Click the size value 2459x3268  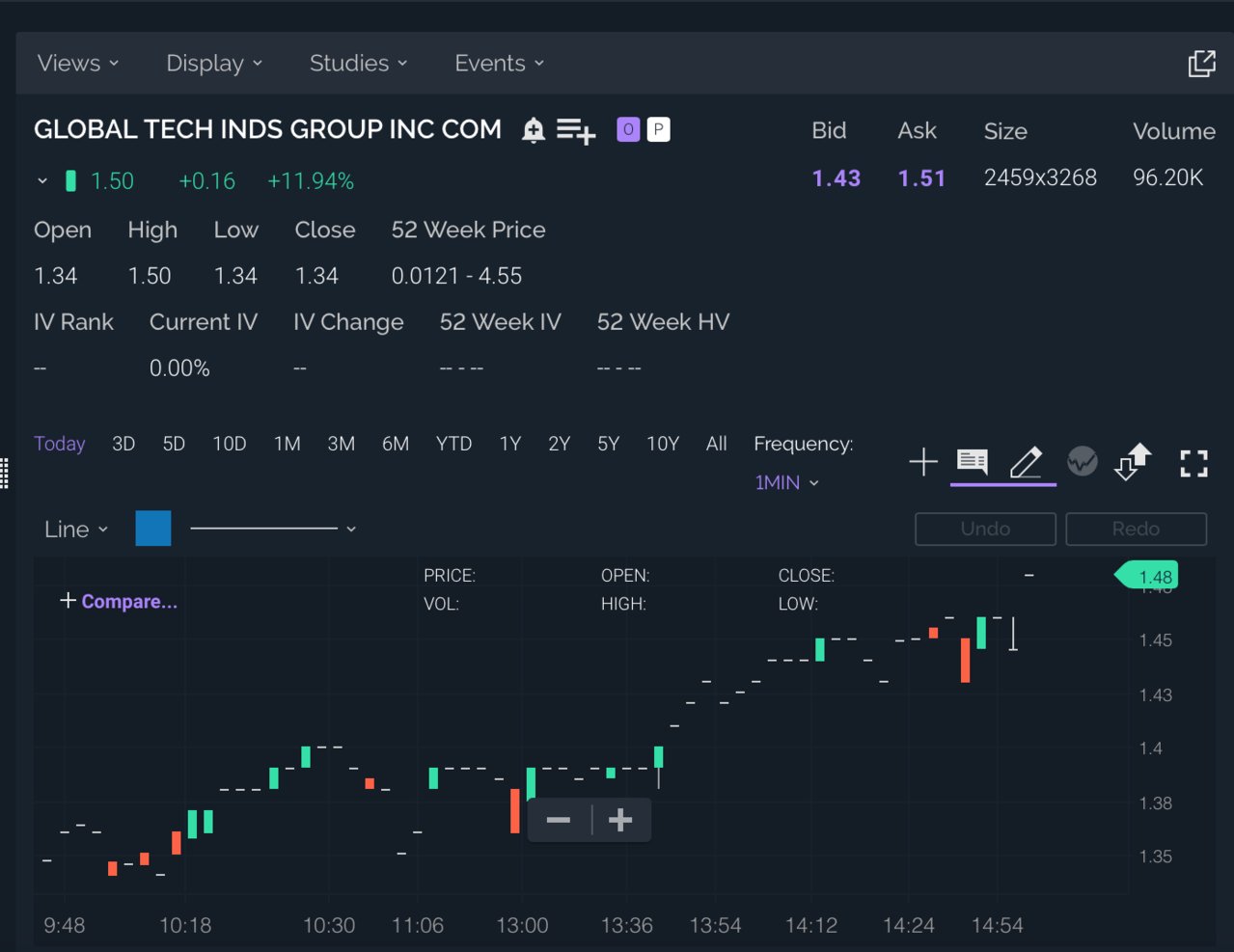[x=1040, y=178]
